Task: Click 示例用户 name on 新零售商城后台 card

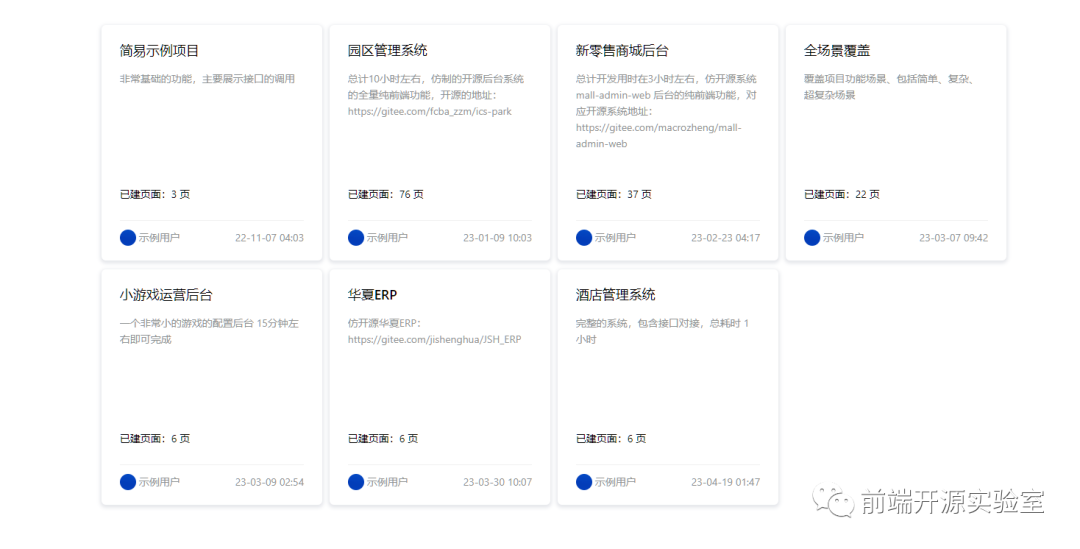Action: coord(615,238)
